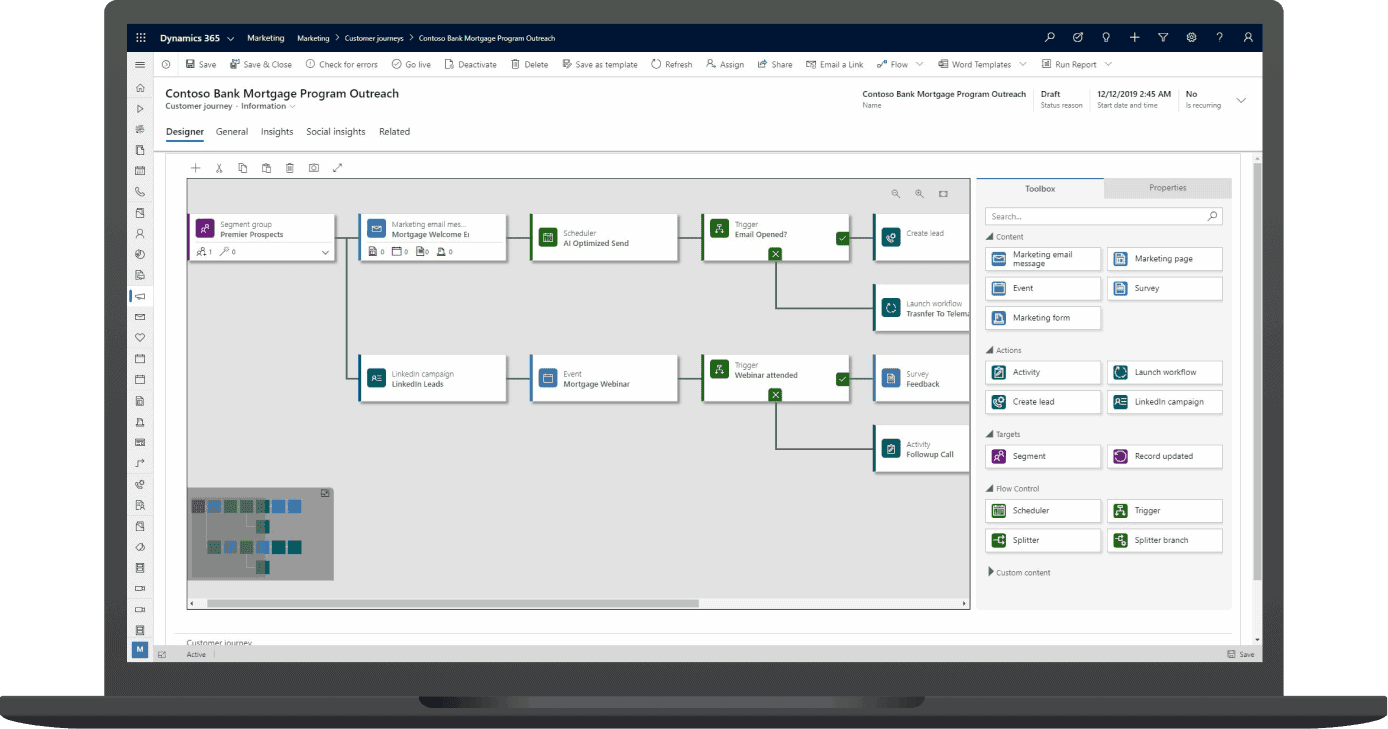Open the Related tab
Screen dimensions: 1388x729
[x=394, y=132]
